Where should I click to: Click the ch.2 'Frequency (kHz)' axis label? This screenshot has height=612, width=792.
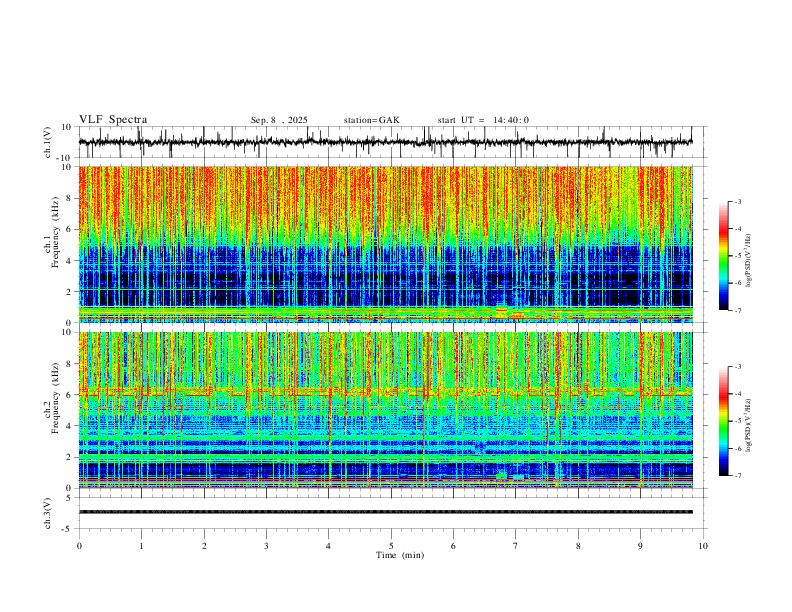pos(55,398)
